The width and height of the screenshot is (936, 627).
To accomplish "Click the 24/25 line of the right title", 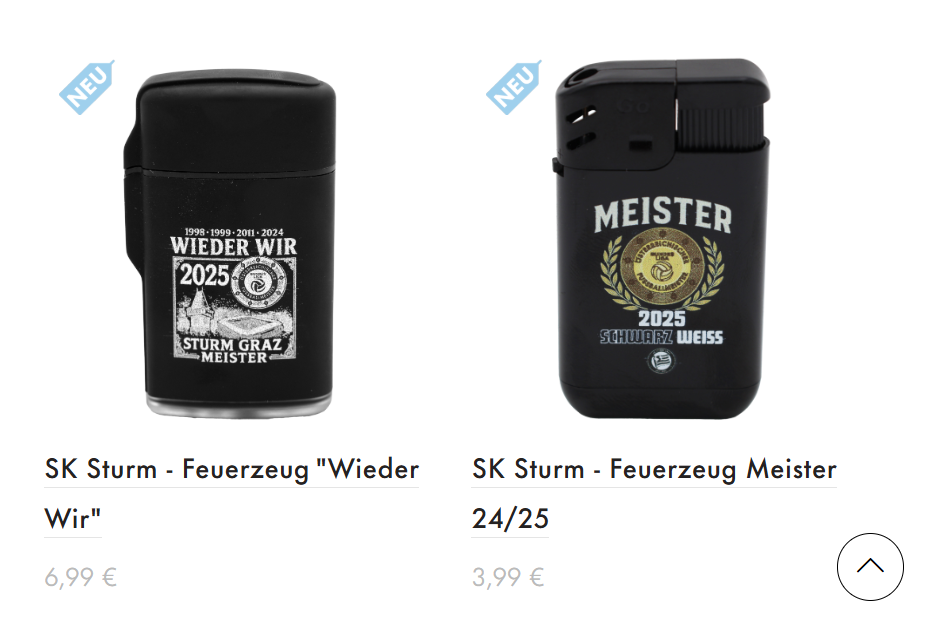I will pos(510,519).
